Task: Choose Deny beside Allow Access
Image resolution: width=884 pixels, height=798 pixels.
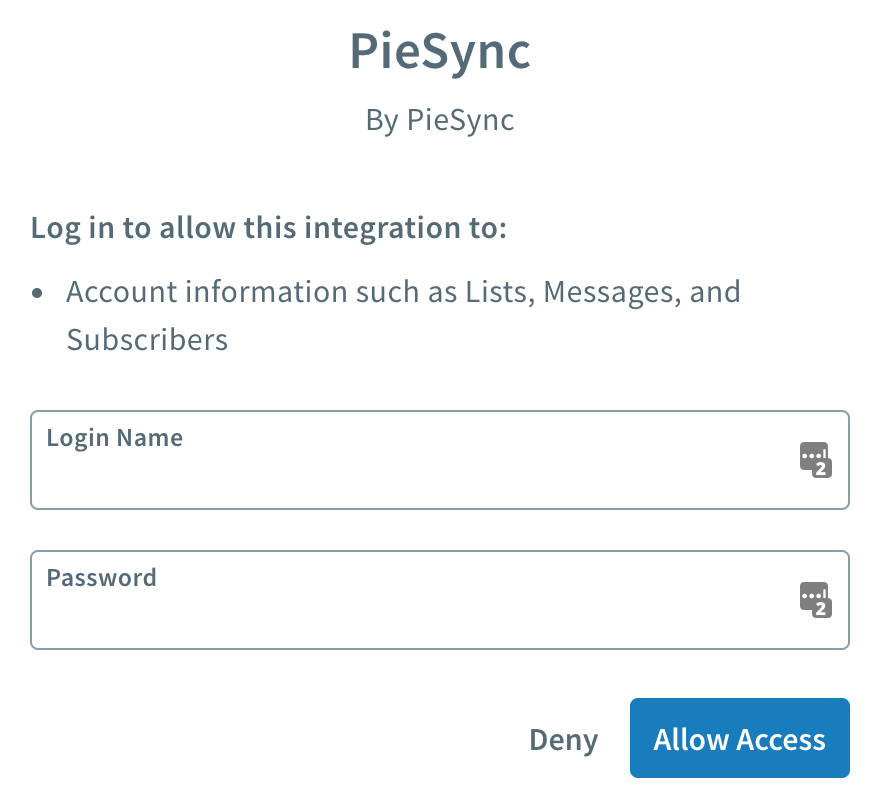Action: point(563,739)
